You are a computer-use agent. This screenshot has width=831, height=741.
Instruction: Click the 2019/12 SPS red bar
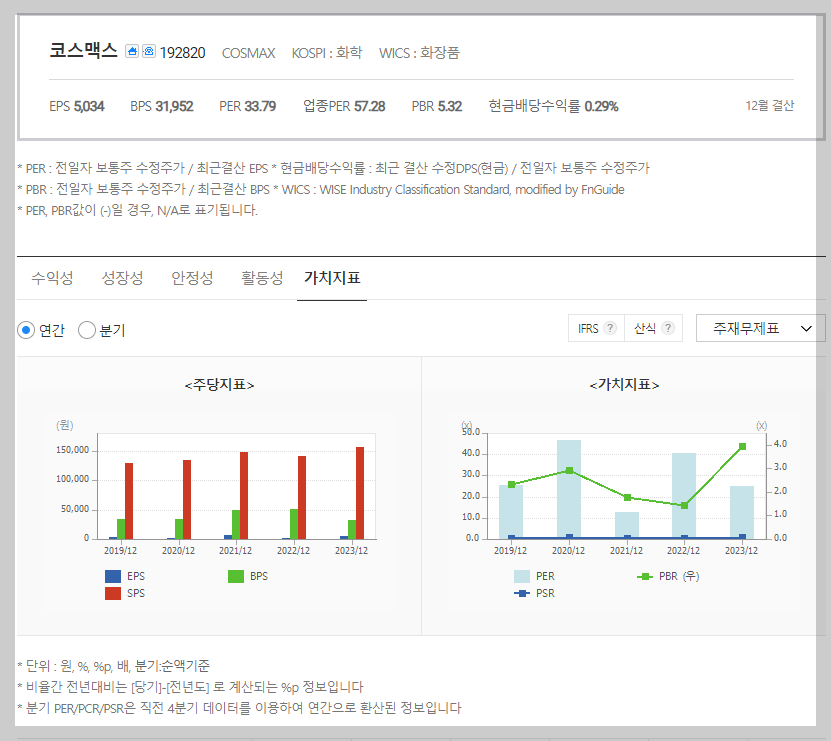pos(129,501)
